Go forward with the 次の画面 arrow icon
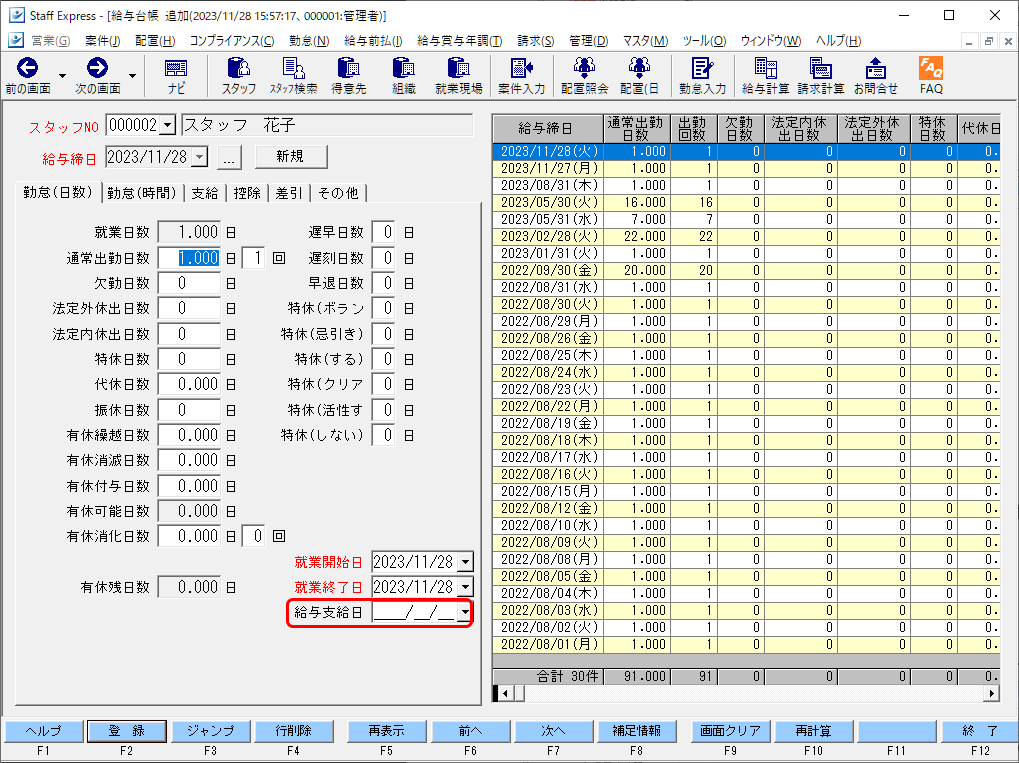Screen dimensions: 1019x763 (97, 68)
